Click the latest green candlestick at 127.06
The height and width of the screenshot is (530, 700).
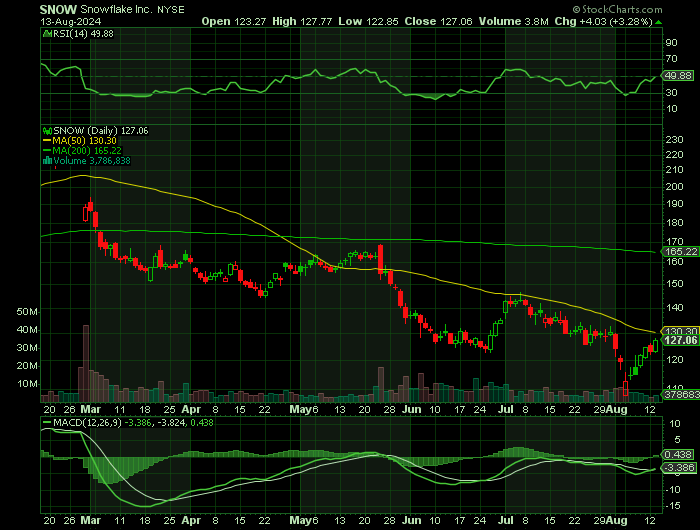coord(655,346)
